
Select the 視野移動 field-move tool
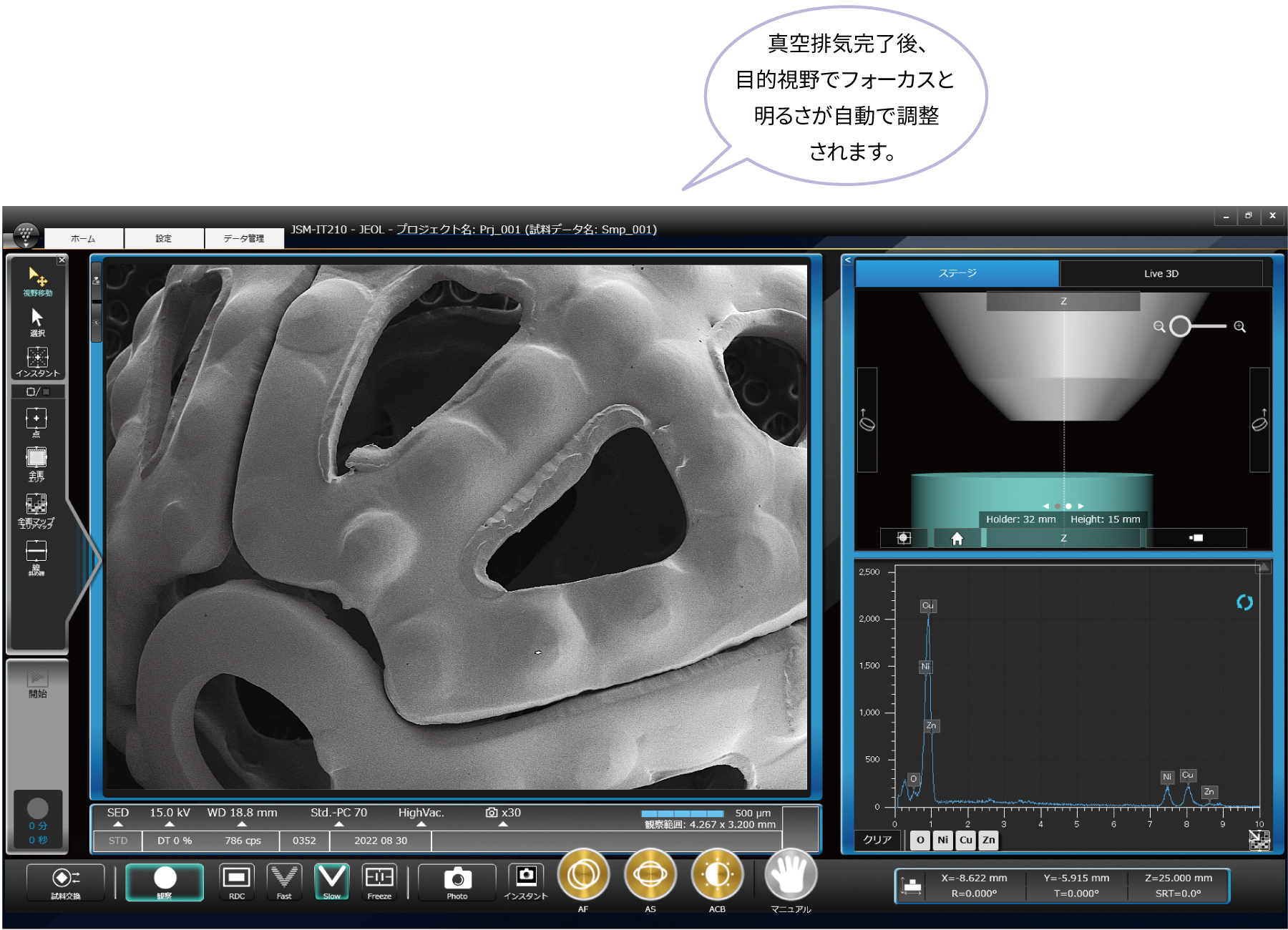(37, 280)
